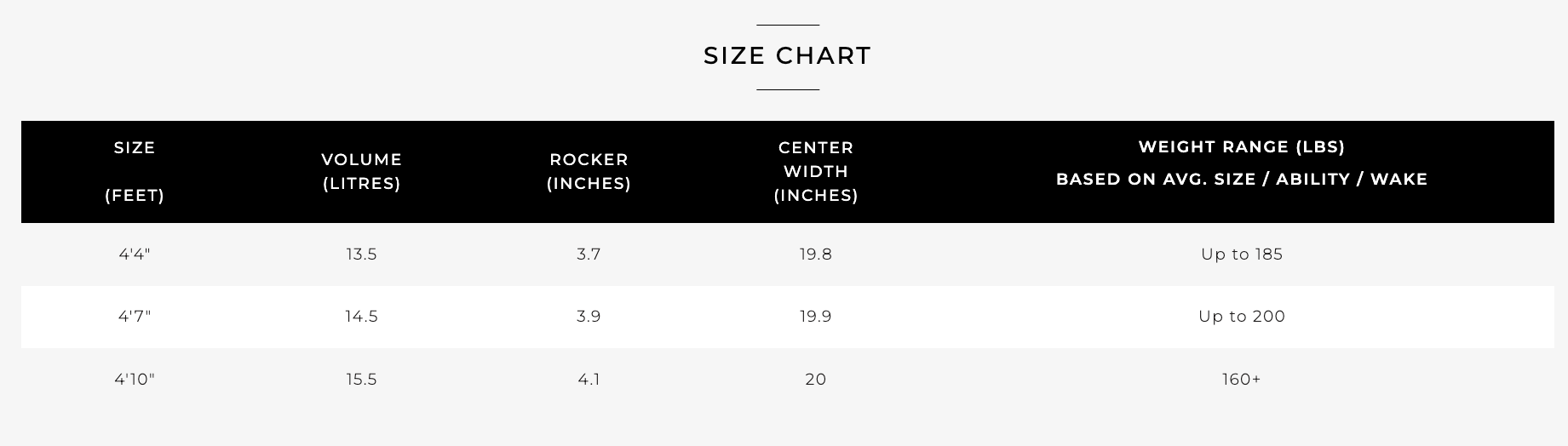1568x446 pixels.
Task: Click the 14.5 litres volume cell
Action: pos(361,317)
